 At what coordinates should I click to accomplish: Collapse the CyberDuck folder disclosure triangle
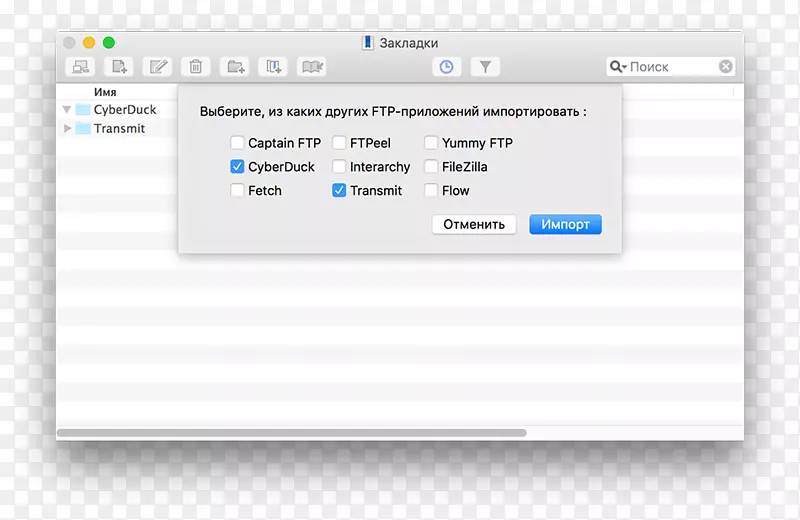[67, 109]
